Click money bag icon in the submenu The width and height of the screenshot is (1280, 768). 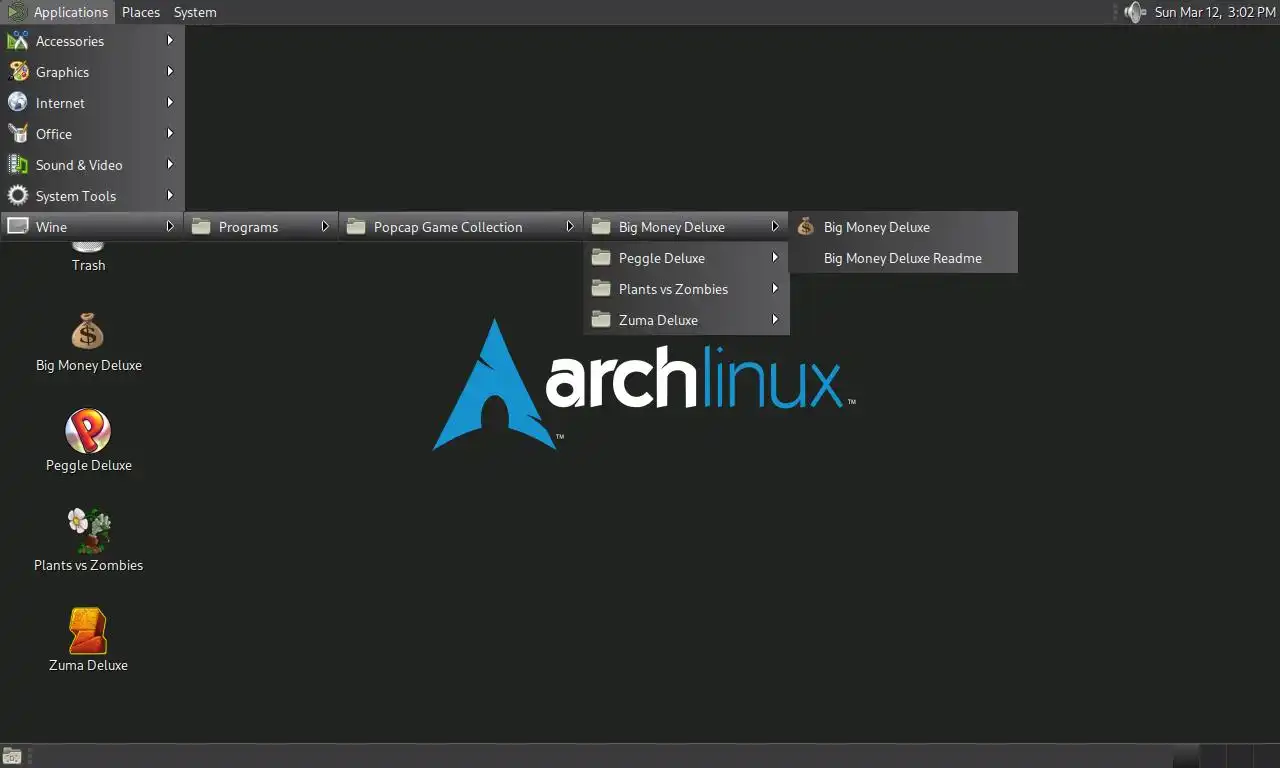(x=806, y=227)
